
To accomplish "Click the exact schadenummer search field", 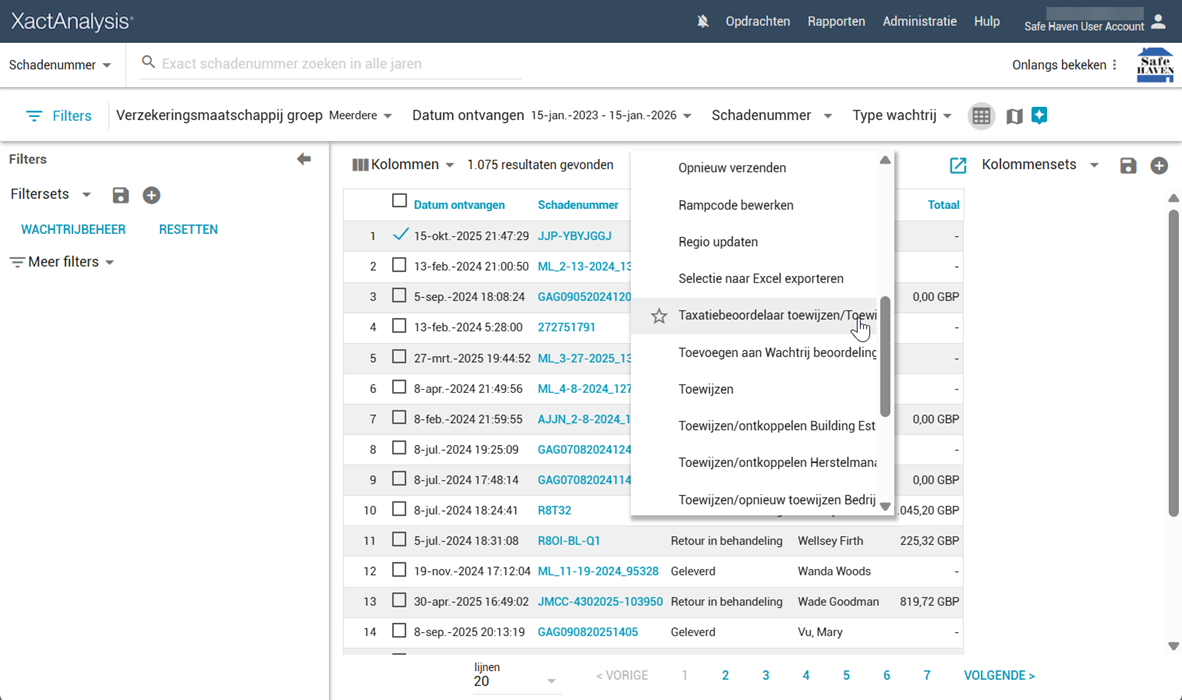I will click(340, 63).
